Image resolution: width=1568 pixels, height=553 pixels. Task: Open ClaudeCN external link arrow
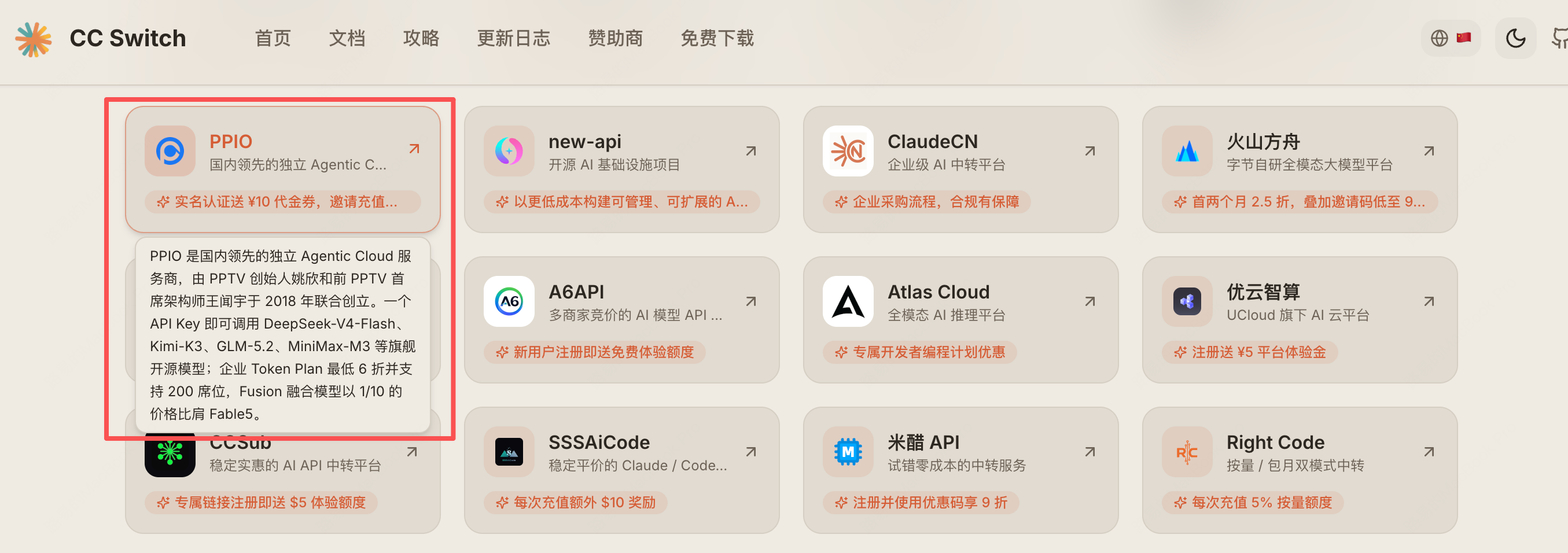[1090, 151]
